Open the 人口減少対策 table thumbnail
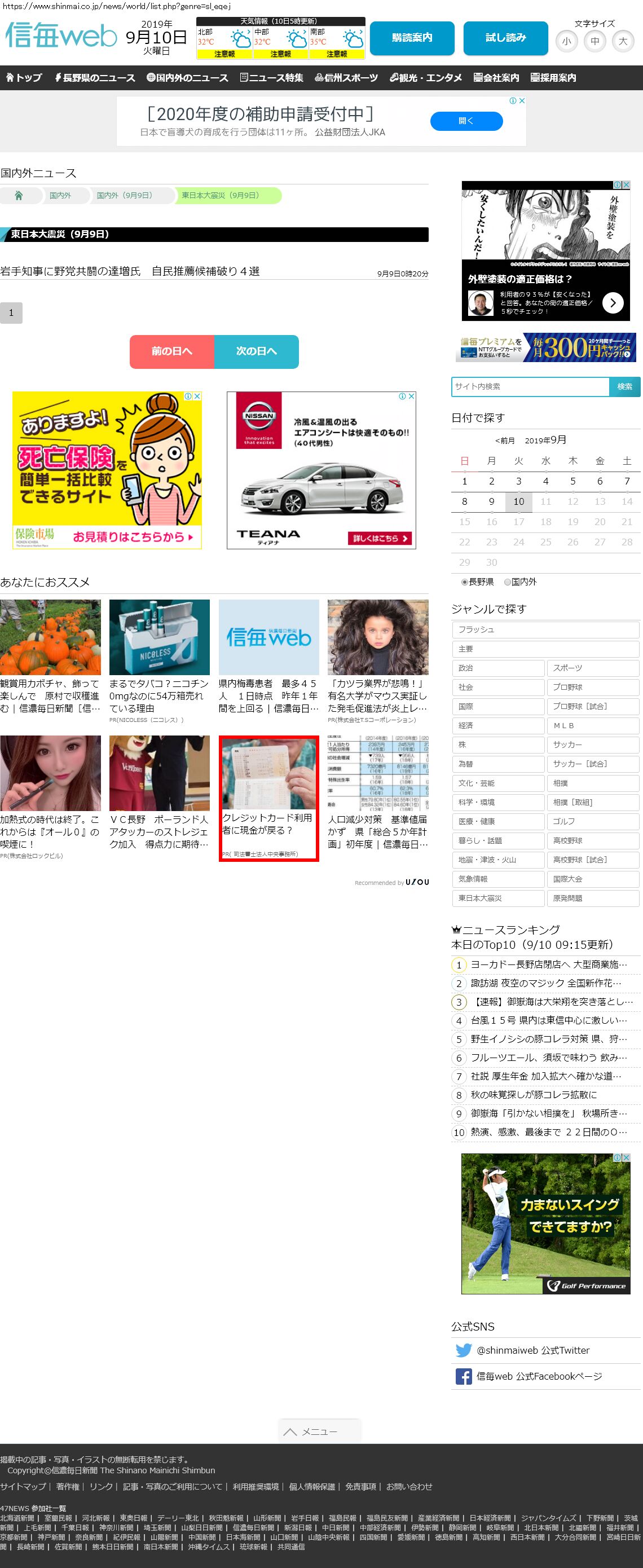Image resolution: width=643 pixels, height=1568 pixels. point(378,773)
